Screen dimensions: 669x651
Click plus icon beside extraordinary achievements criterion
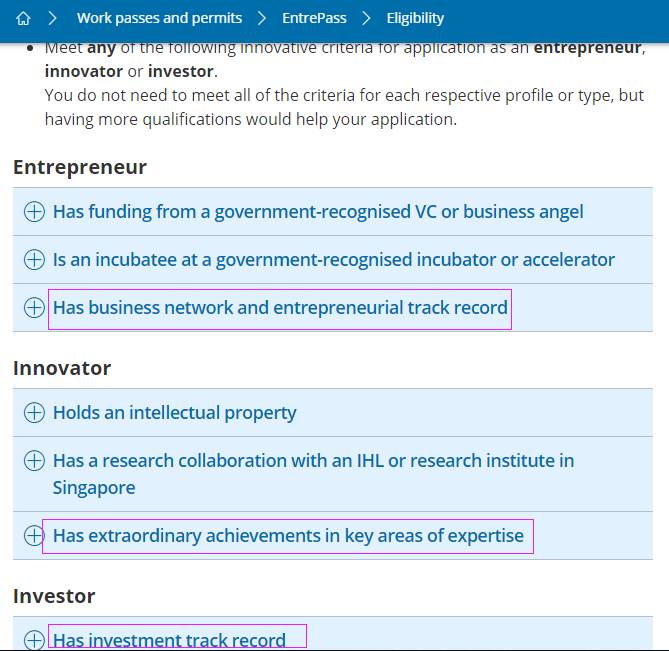pyautogui.click(x=34, y=536)
